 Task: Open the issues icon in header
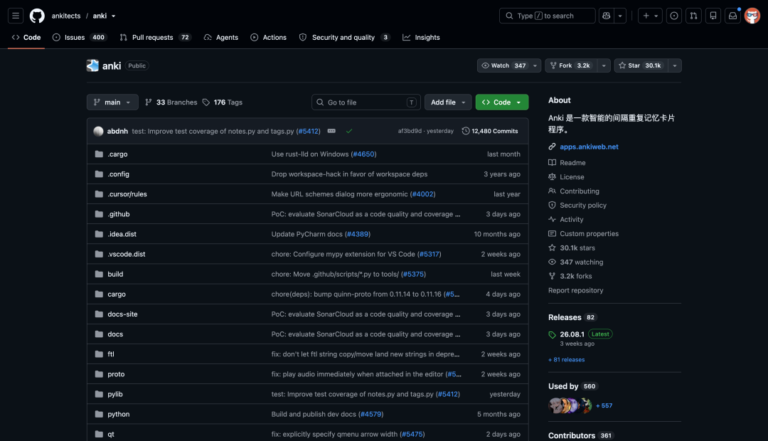click(x=674, y=16)
